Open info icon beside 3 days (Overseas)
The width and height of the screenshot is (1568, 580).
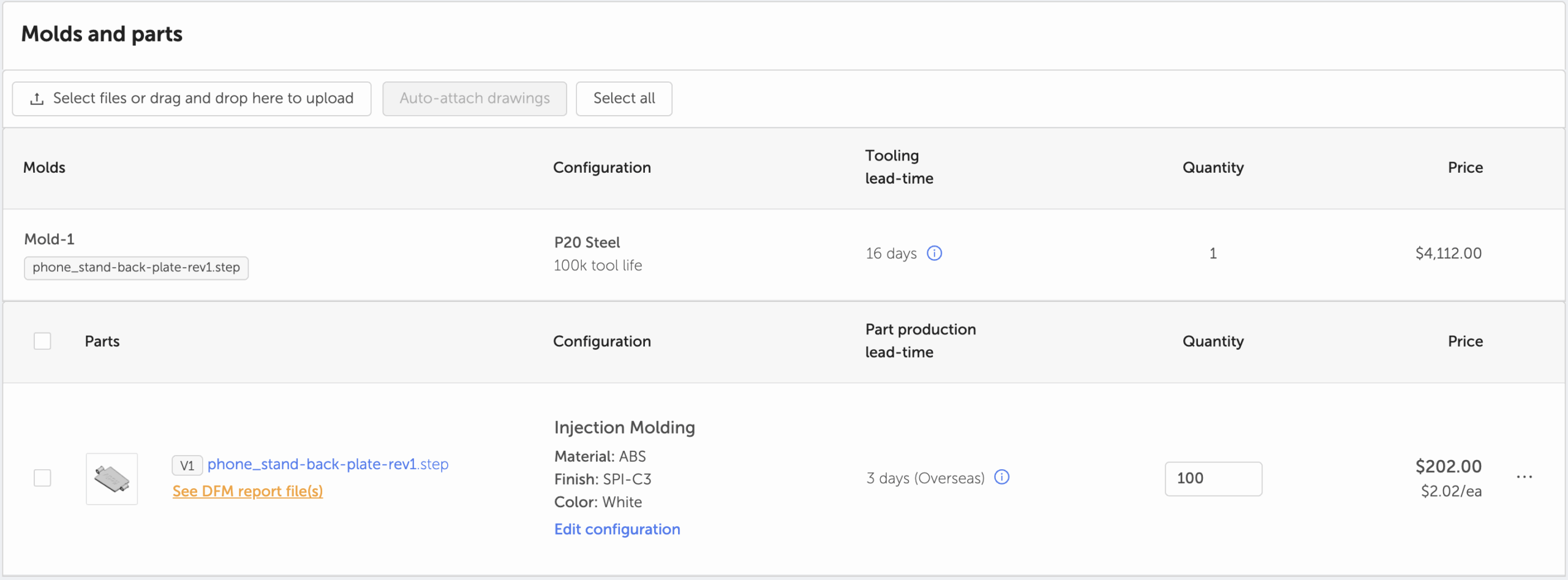[x=1001, y=477]
